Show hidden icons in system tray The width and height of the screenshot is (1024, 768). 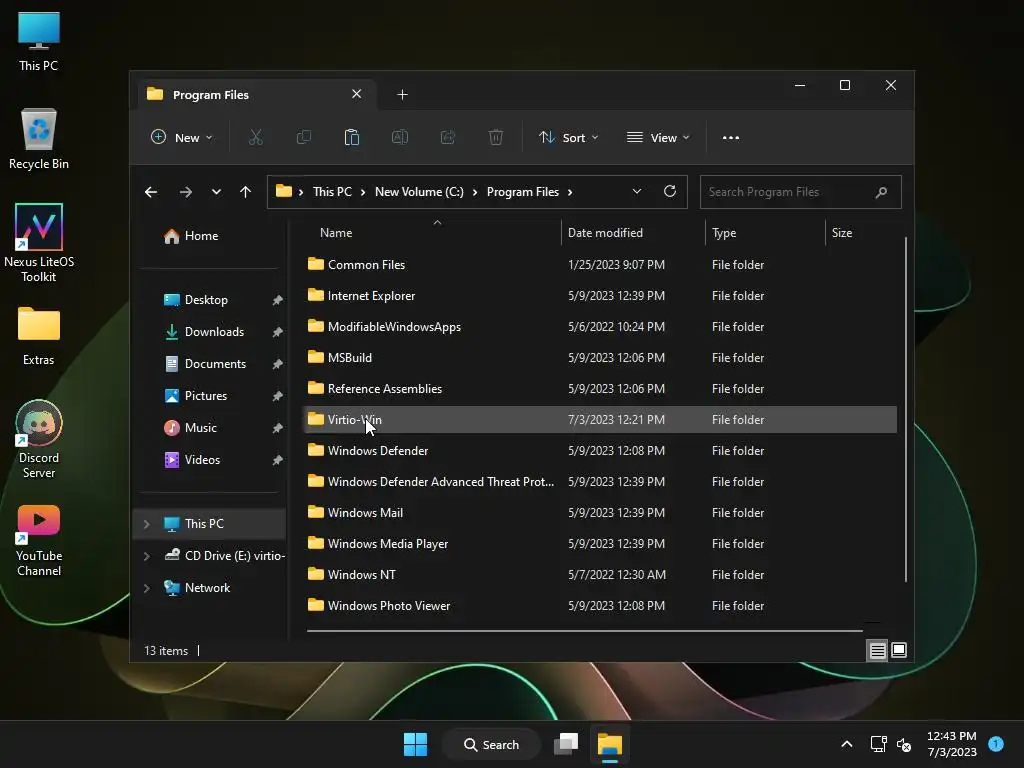pyautogui.click(x=846, y=744)
